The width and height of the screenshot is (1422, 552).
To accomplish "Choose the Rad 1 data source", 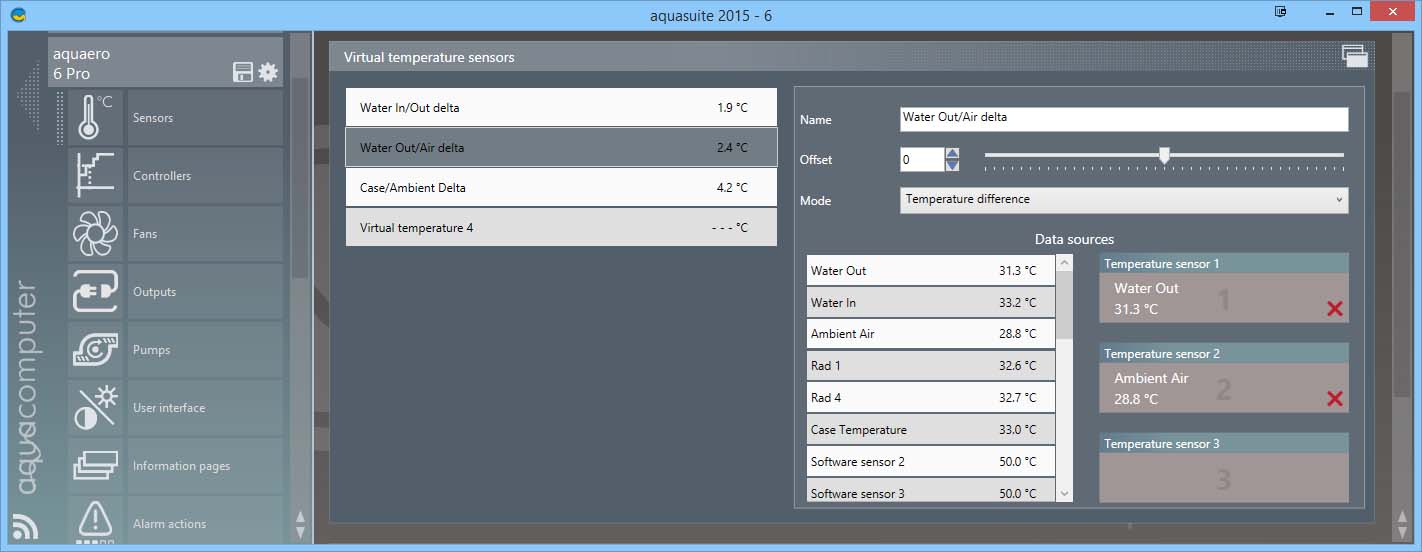I will tap(930, 366).
